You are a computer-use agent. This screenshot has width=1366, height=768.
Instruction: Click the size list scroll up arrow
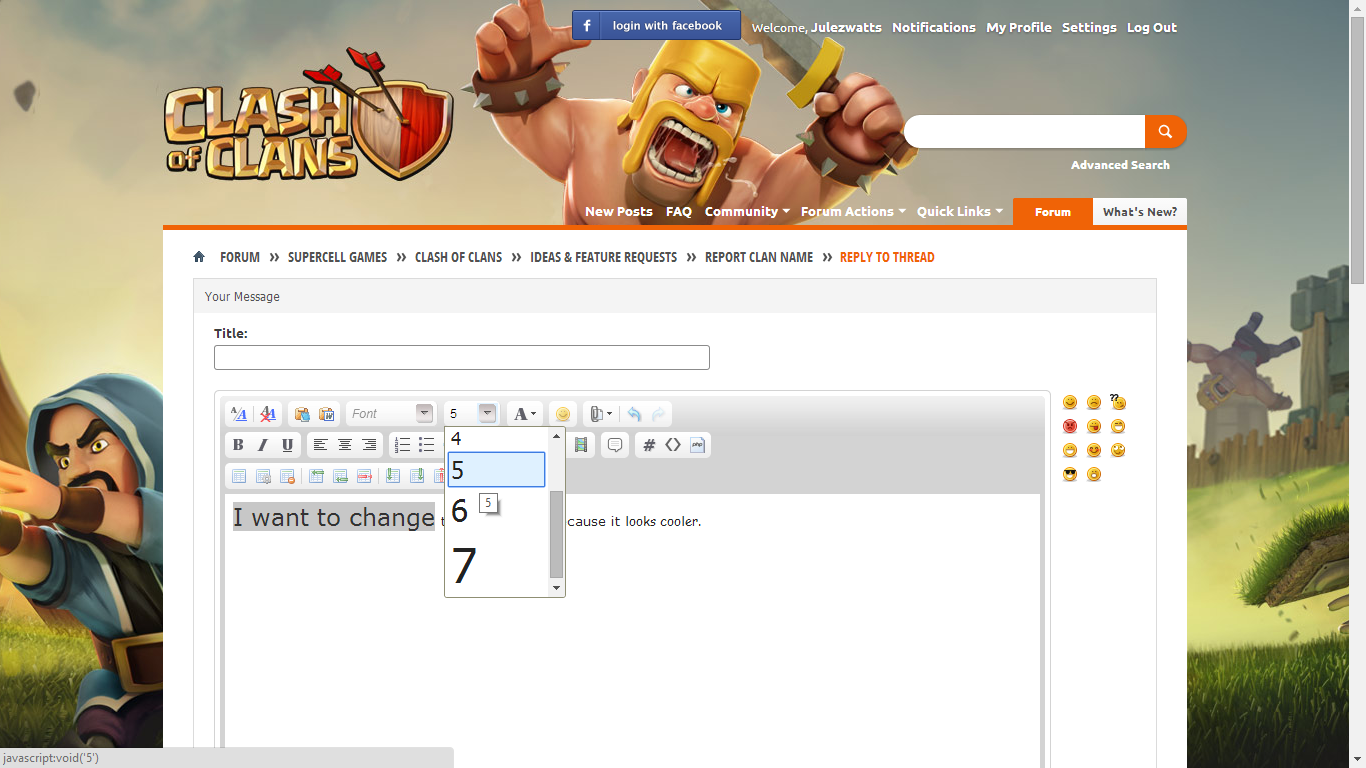557,435
